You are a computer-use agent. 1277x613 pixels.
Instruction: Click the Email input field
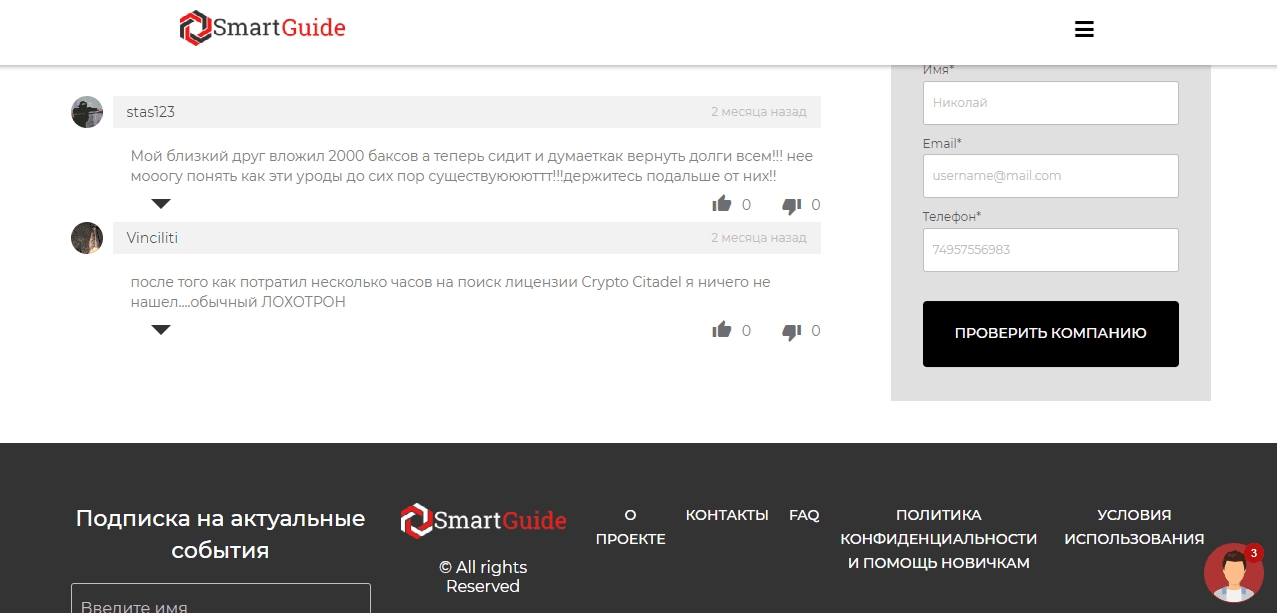coord(1050,176)
